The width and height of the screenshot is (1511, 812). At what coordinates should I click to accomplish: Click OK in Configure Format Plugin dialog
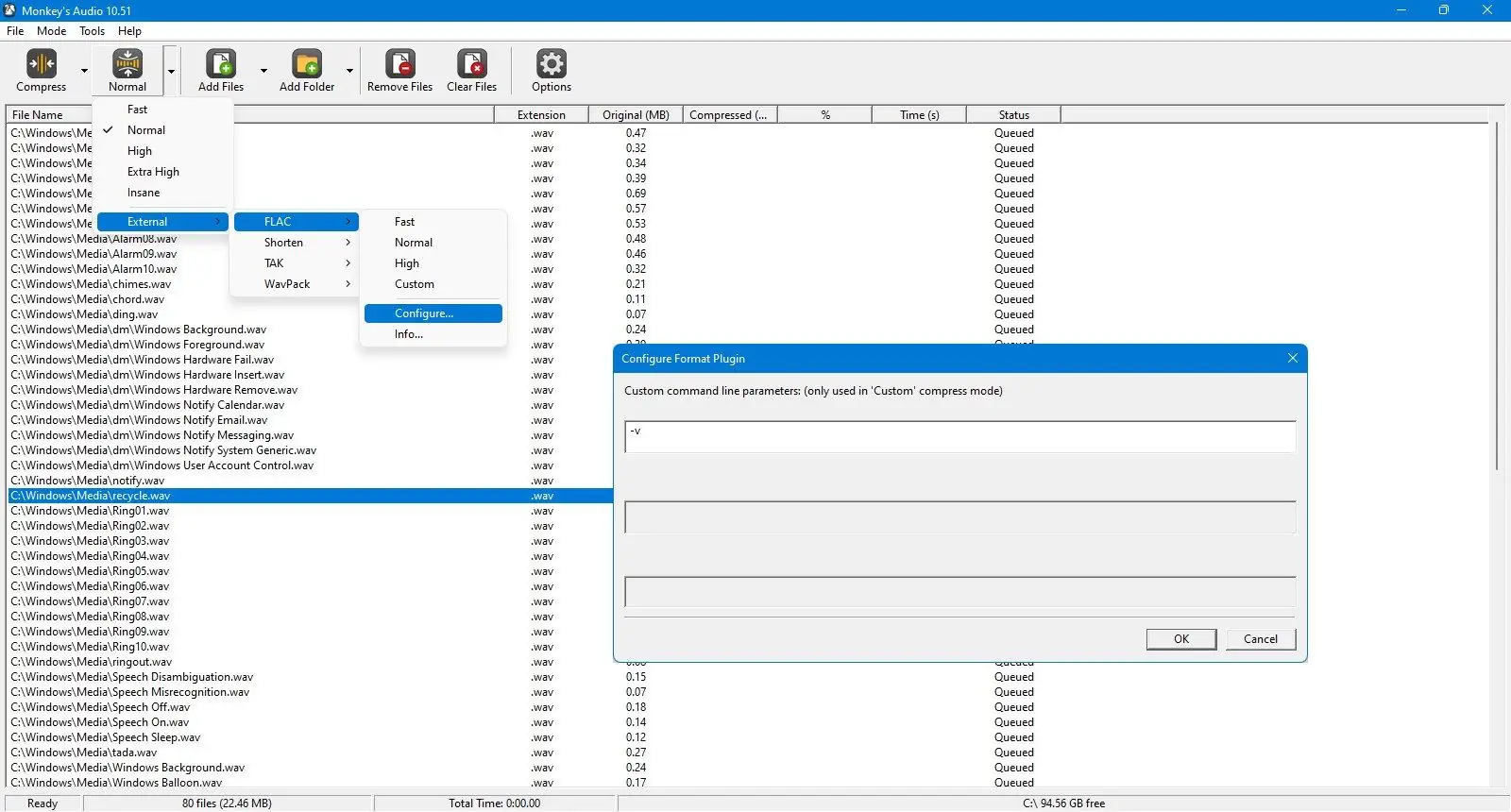click(1181, 639)
